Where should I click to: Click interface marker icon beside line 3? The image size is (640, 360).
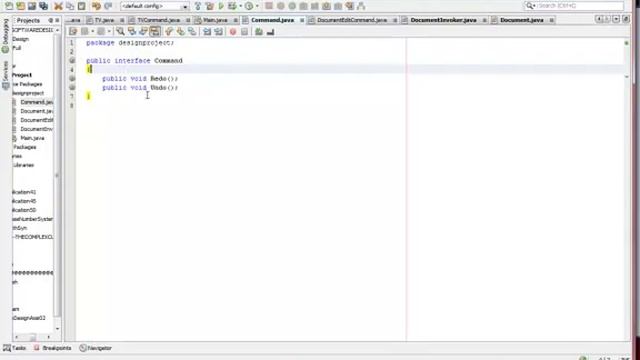(x=72, y=60)
